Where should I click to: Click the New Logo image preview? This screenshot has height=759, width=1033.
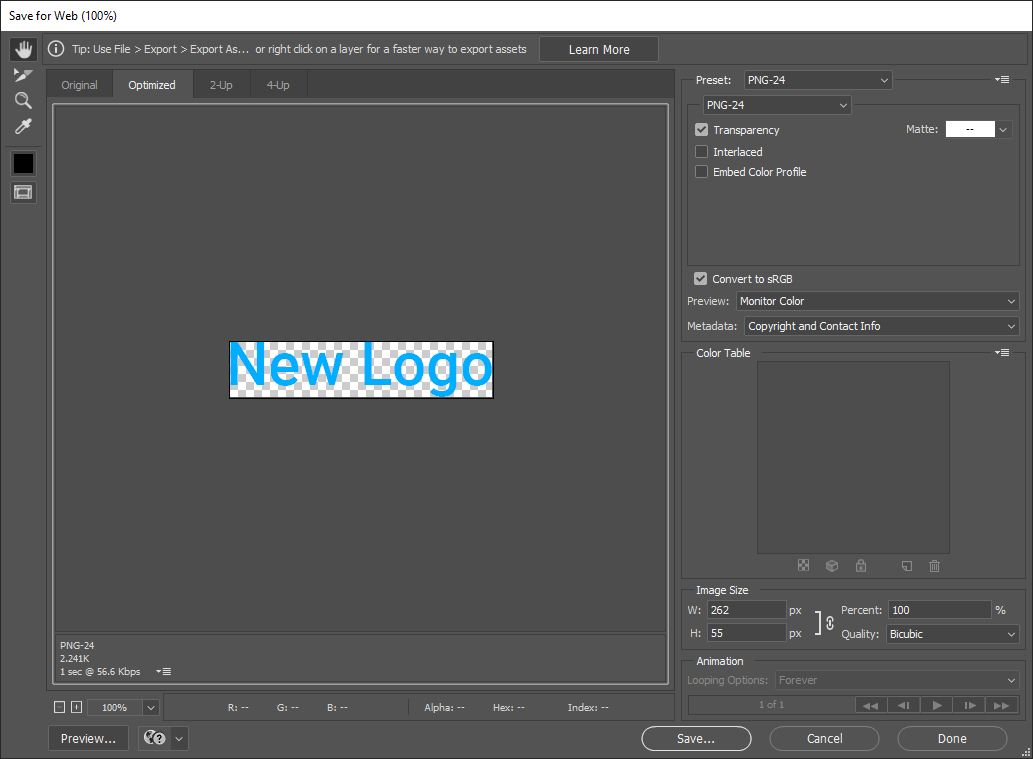[361, 370]
